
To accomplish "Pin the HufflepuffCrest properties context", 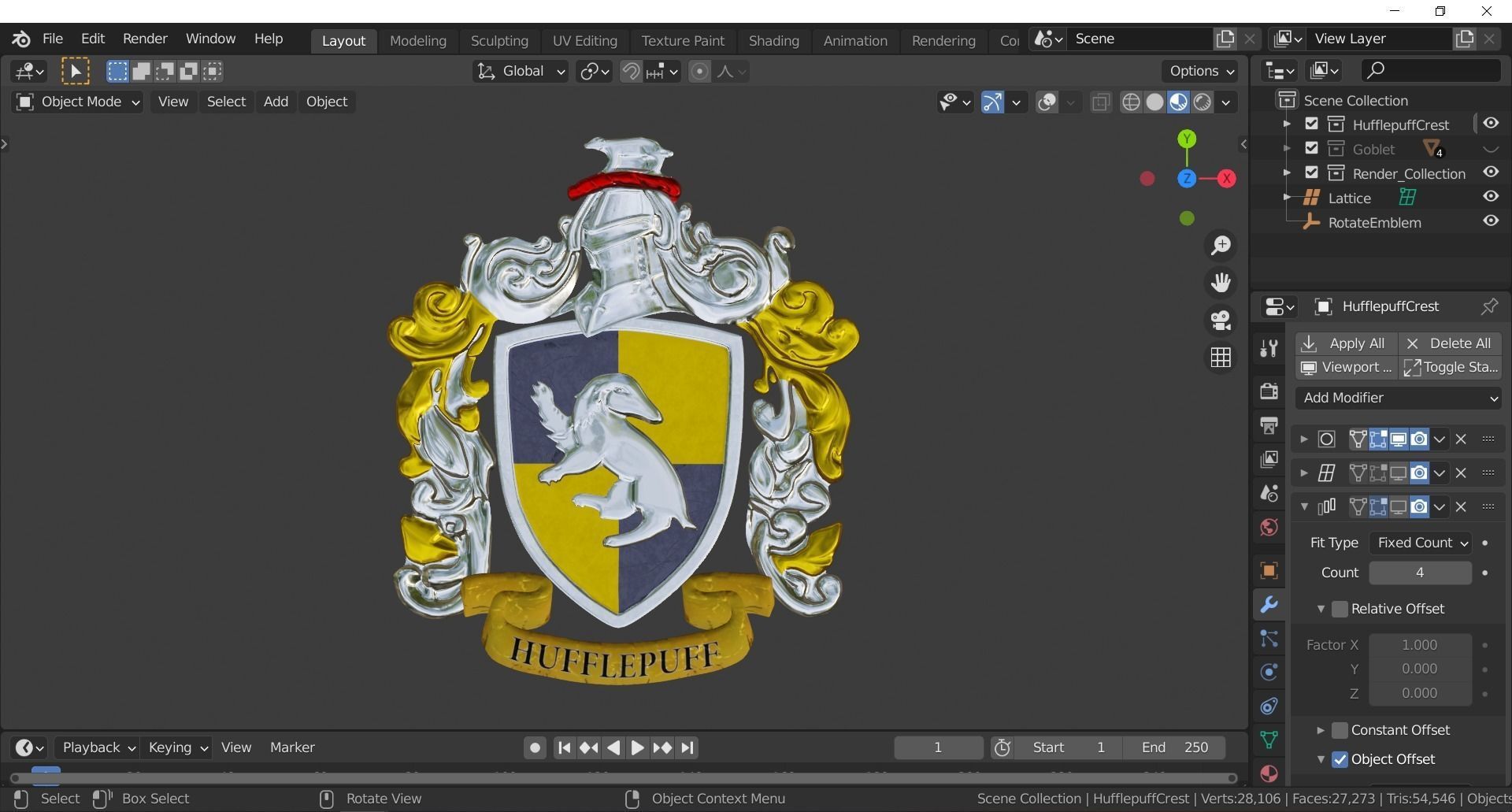I will pyautogui.click(x=1488, y=306).
